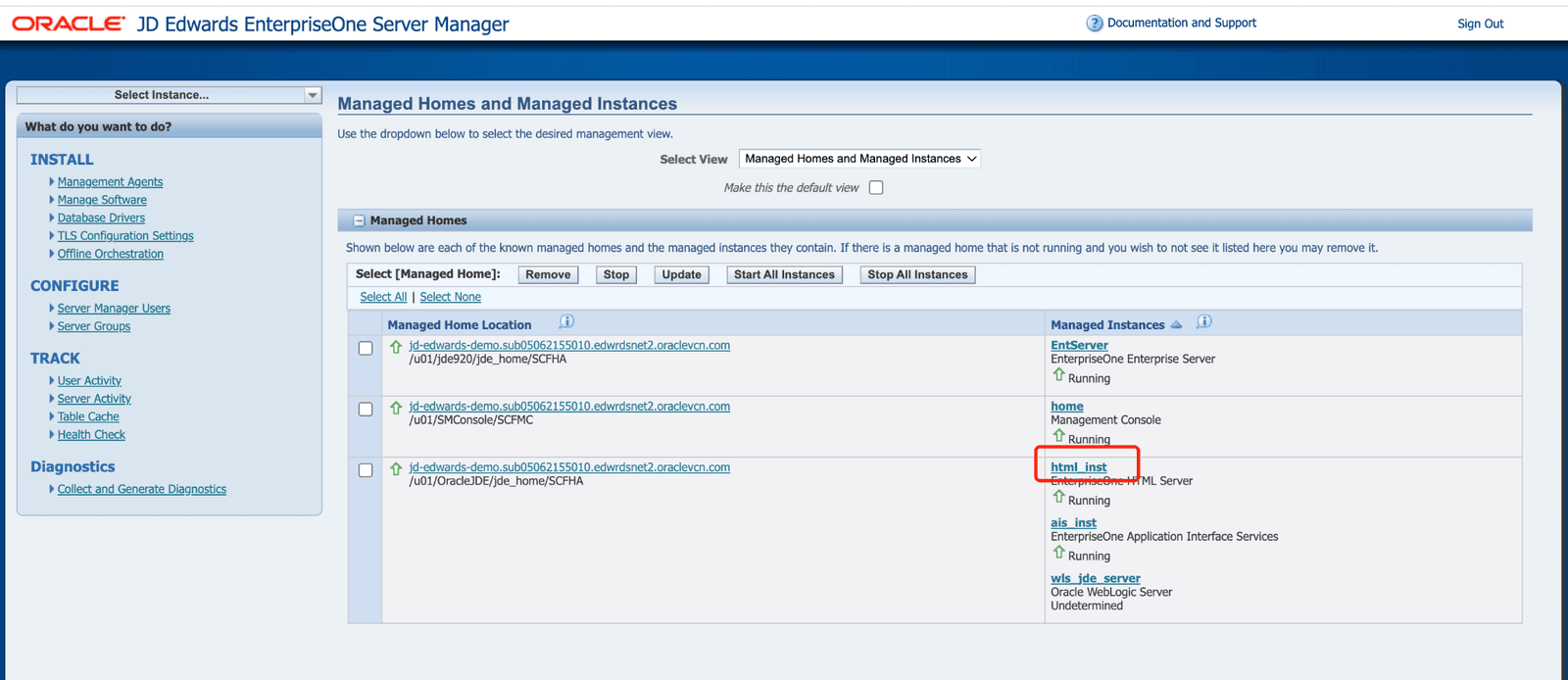Click the Oracle logo

[x=69, y=24]
